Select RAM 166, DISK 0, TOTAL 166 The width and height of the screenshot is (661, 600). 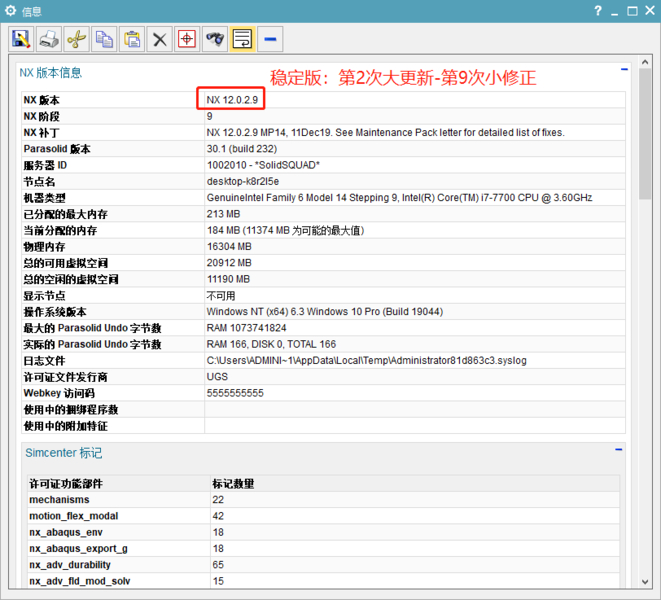(x=271, y=344)
